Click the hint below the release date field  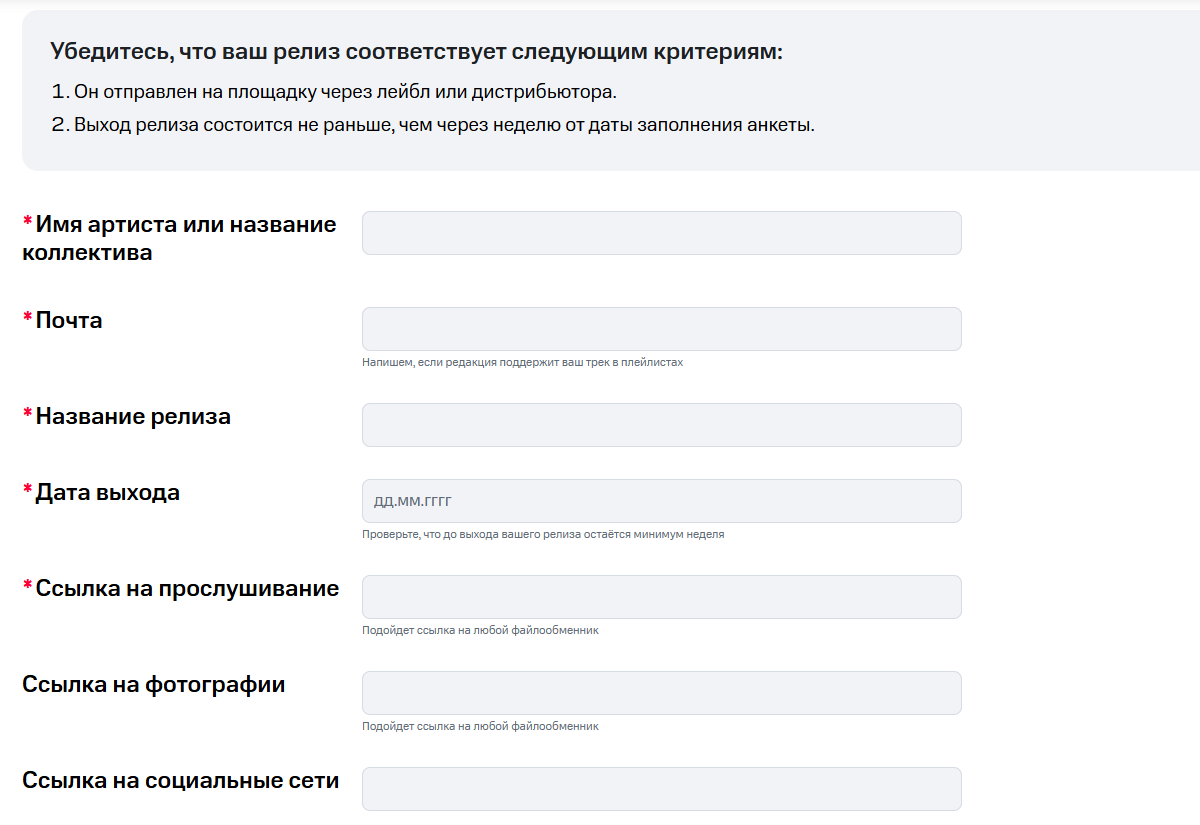click(x=543, y=534)
